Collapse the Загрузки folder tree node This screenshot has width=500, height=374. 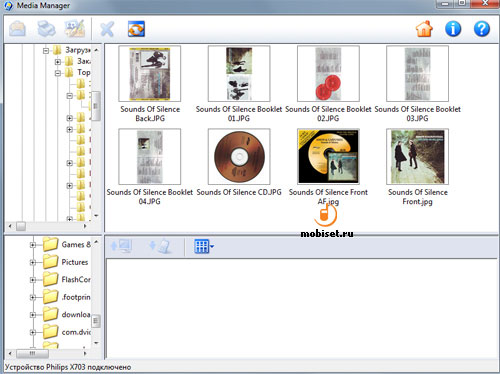pos(46,51)
